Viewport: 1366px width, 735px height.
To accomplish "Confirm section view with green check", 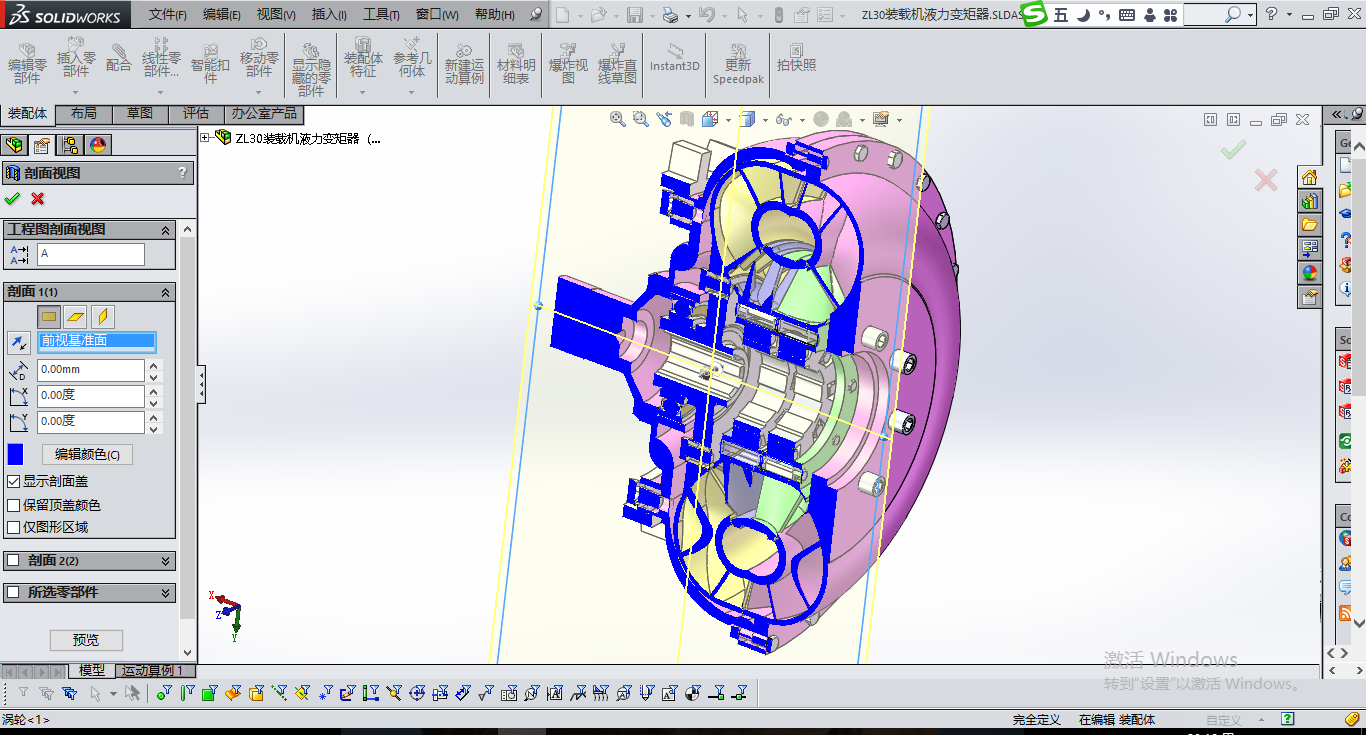I will 13,198.
